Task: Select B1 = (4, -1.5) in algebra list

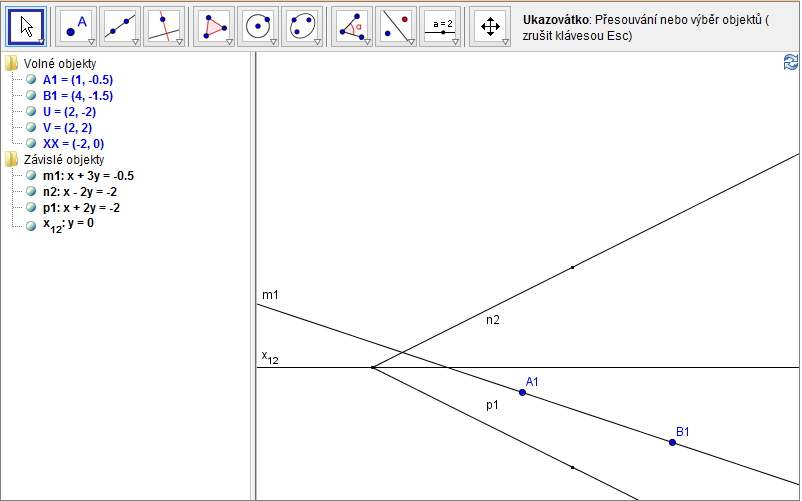Action: pos(78,96)
